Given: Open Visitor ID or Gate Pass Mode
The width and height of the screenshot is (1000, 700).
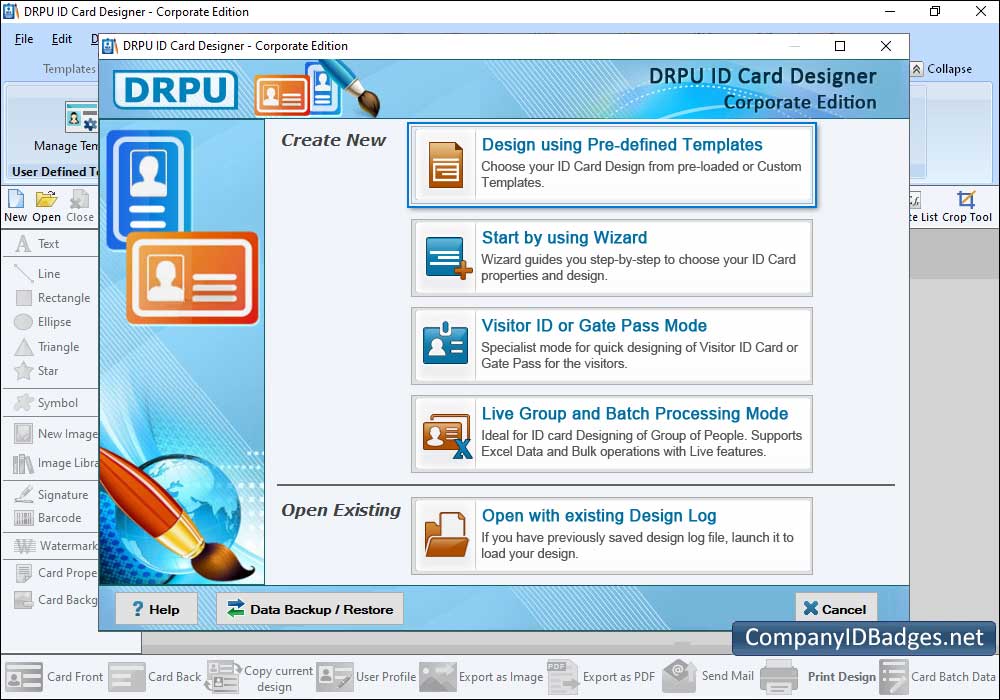Looking at the screenshot, I should click(x=612, y=346).
